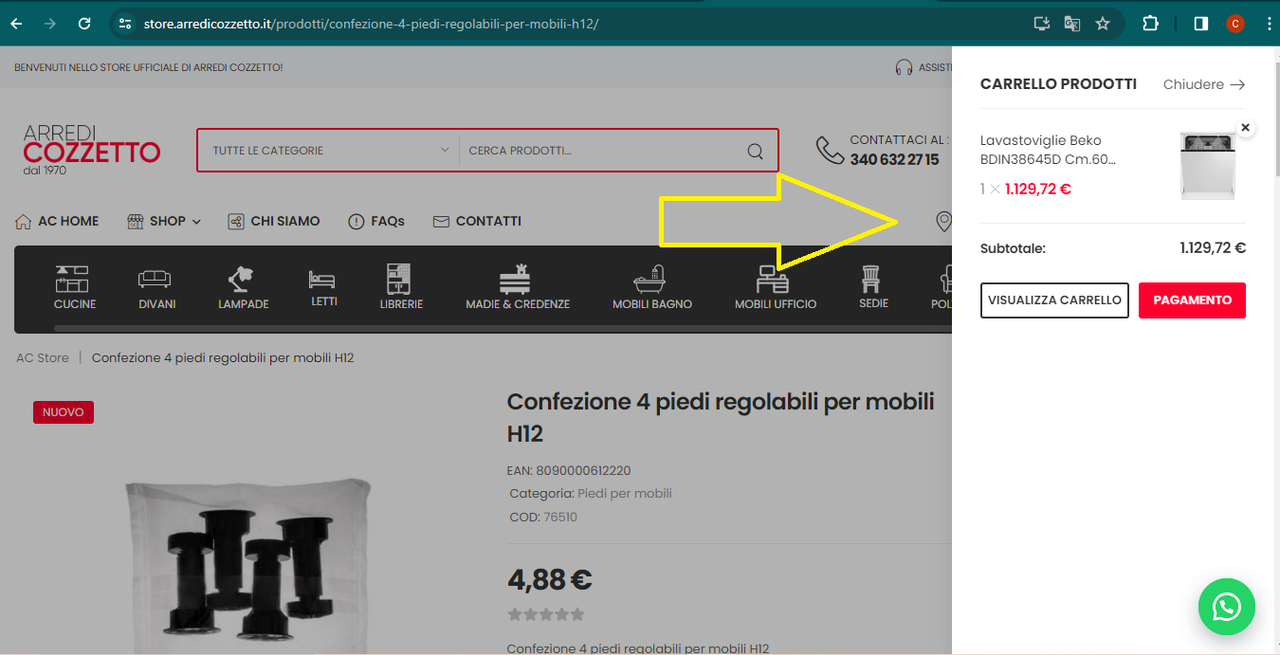Viewport: 1280px width, 655px height.
Task: Open the Contatti page
Action: [477, 221]
